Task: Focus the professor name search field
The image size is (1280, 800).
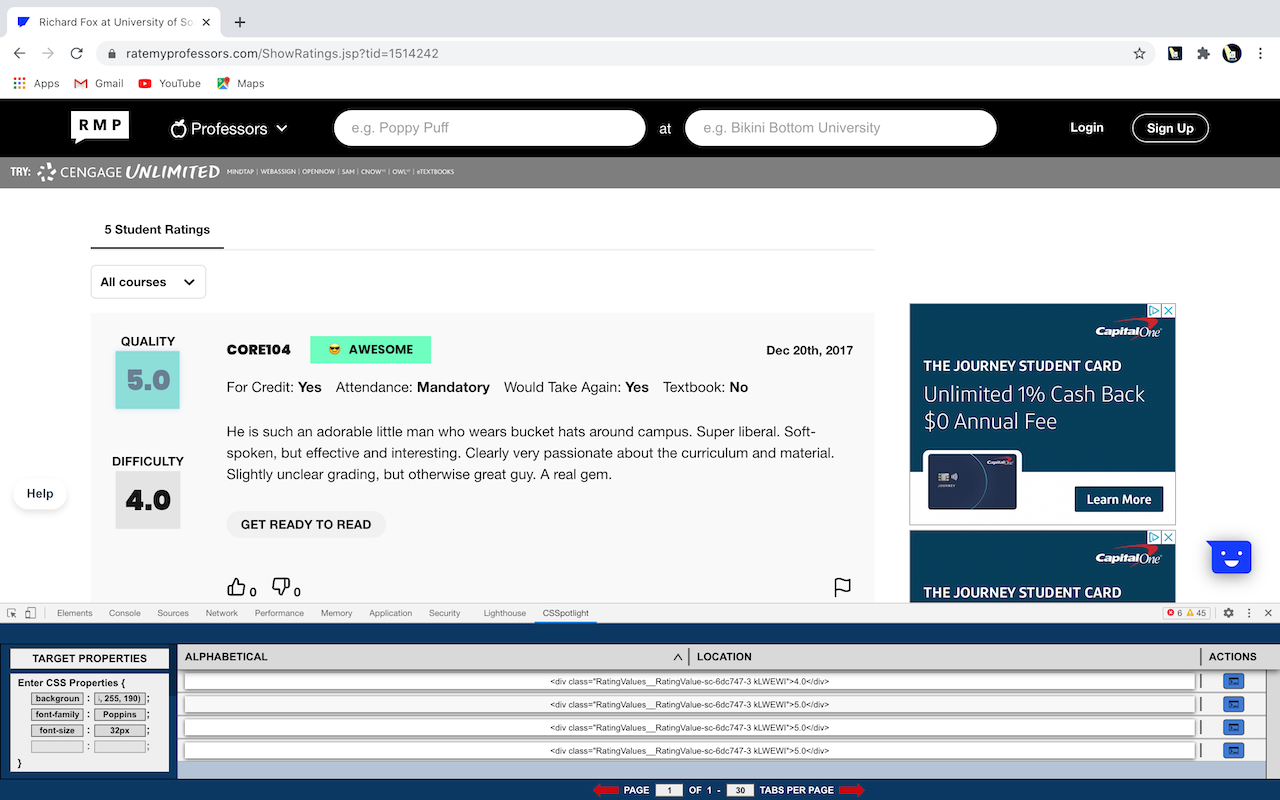Action: click(x=490, y=128)
